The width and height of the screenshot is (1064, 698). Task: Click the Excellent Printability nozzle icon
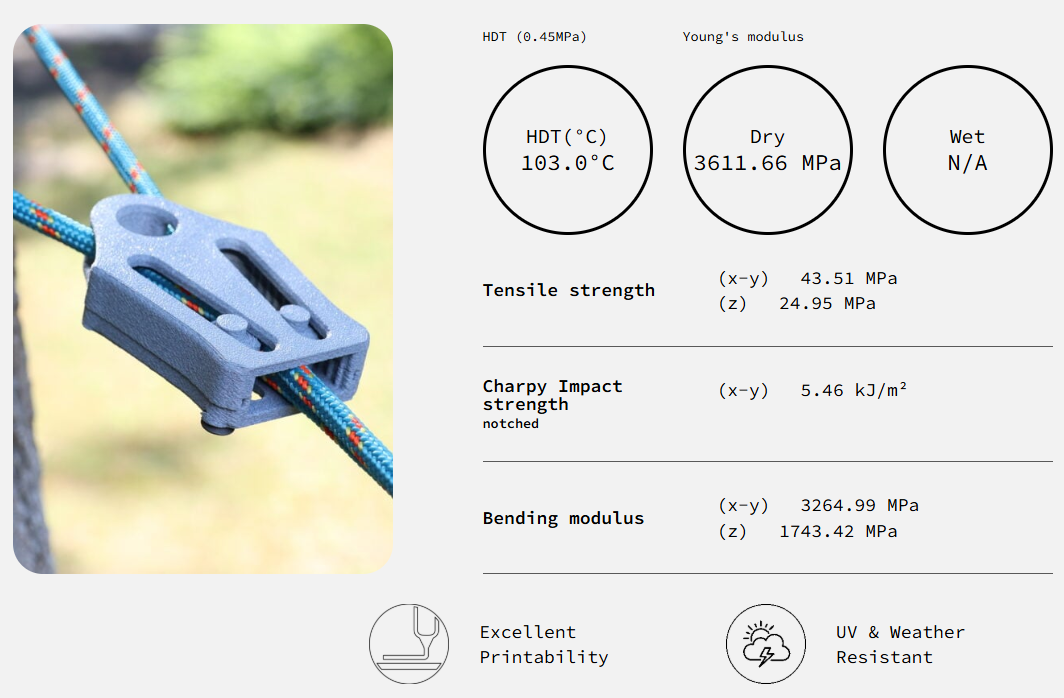click(409, 643)
